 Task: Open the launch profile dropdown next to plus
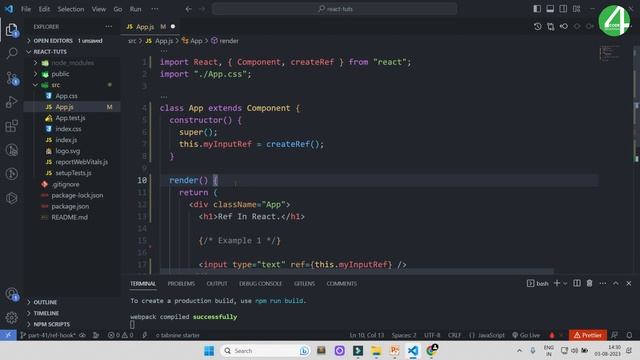click(x=565, y=284)
